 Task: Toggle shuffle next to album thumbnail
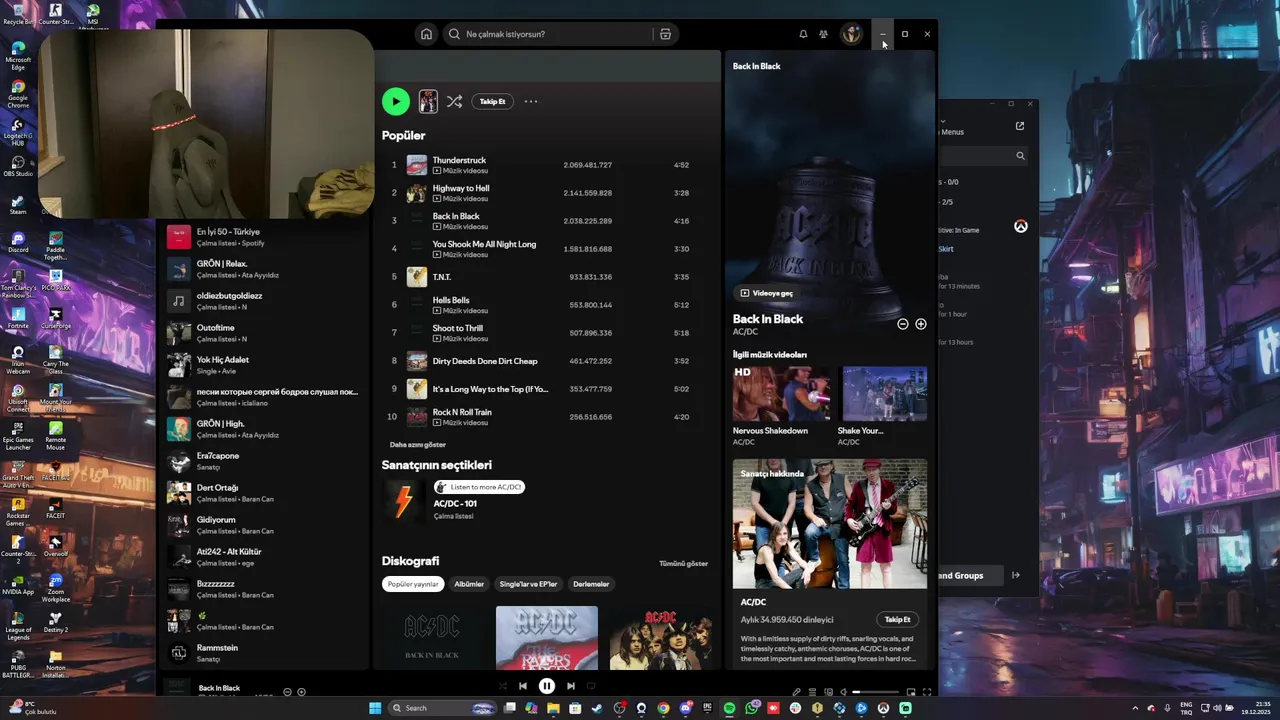click(454, 101)
